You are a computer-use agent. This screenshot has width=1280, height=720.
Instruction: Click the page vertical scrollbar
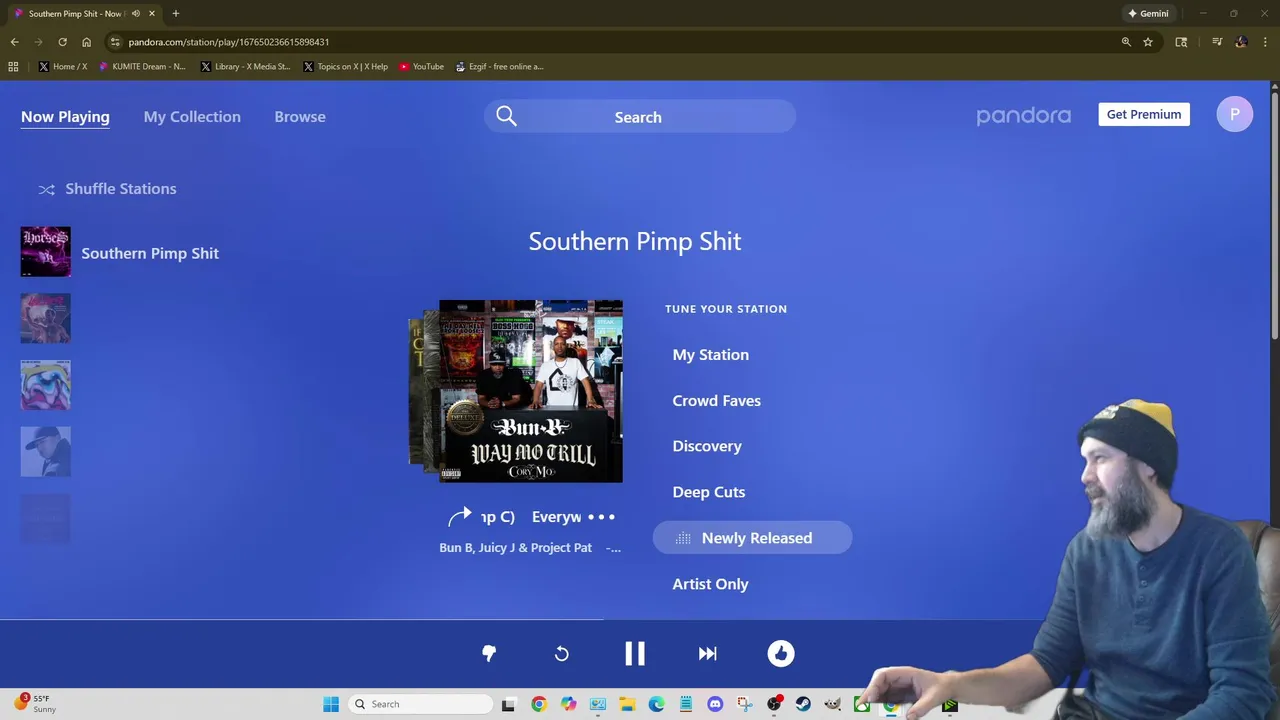(x=1274, y=215)
